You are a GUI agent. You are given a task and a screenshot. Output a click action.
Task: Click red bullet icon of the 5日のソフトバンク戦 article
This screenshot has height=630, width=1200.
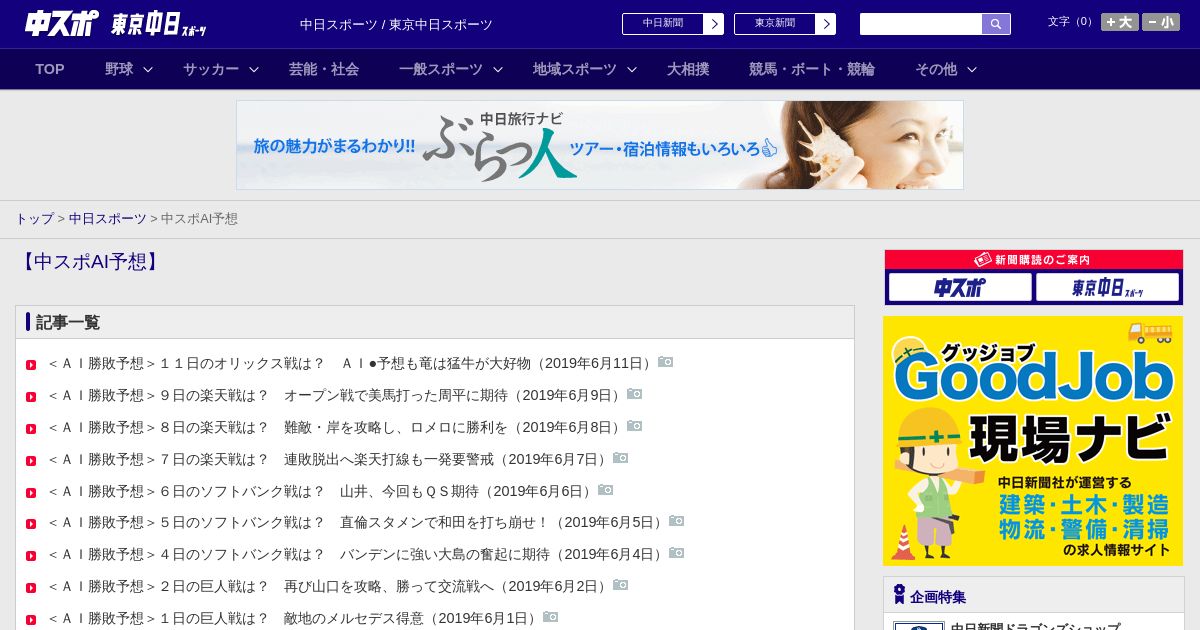pyautogui.click(x=31, y=524)
